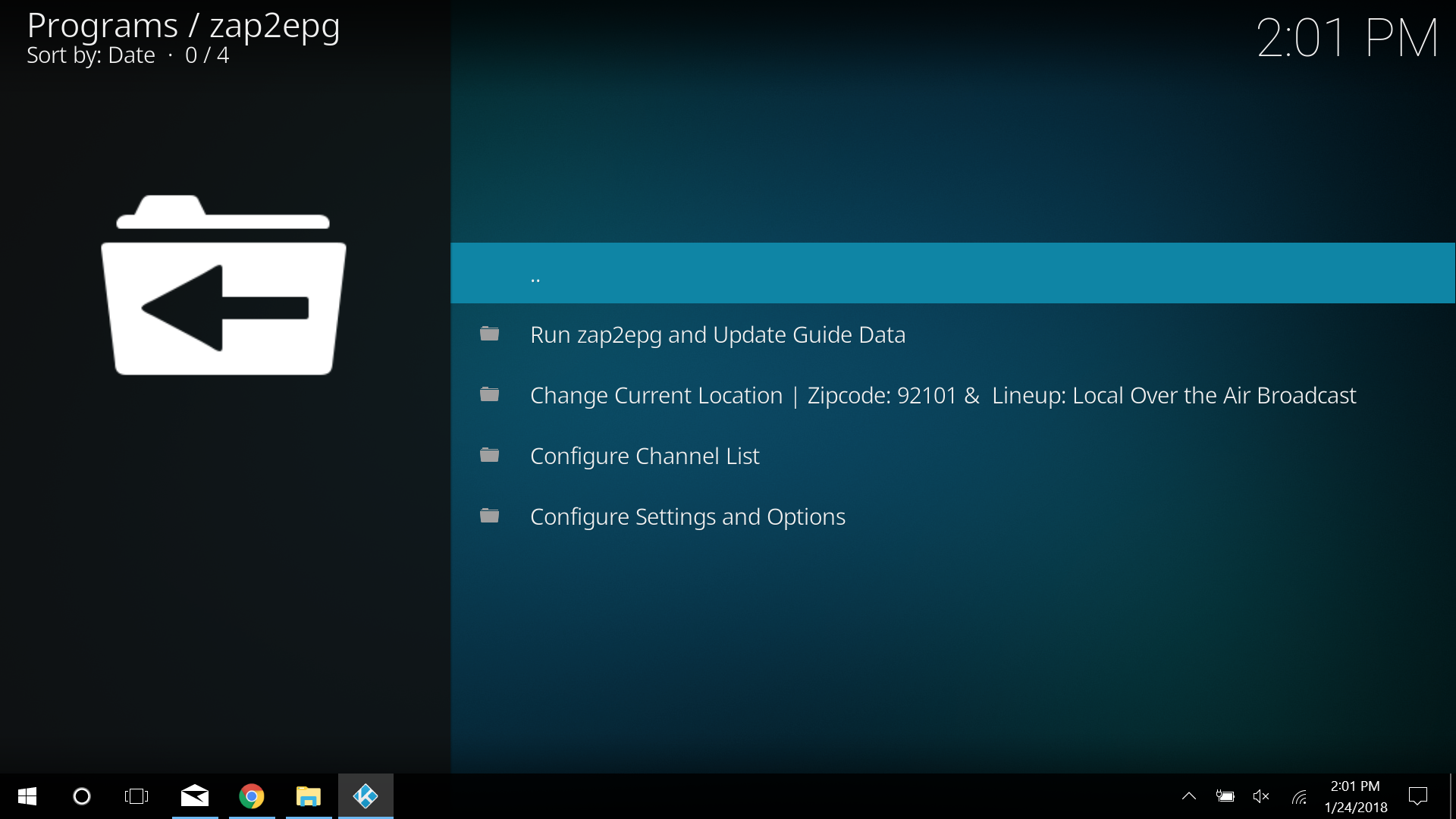Click the large back-folder thumbnail
The width and height of the screenshot is (1456, 819).
[224, 285]
